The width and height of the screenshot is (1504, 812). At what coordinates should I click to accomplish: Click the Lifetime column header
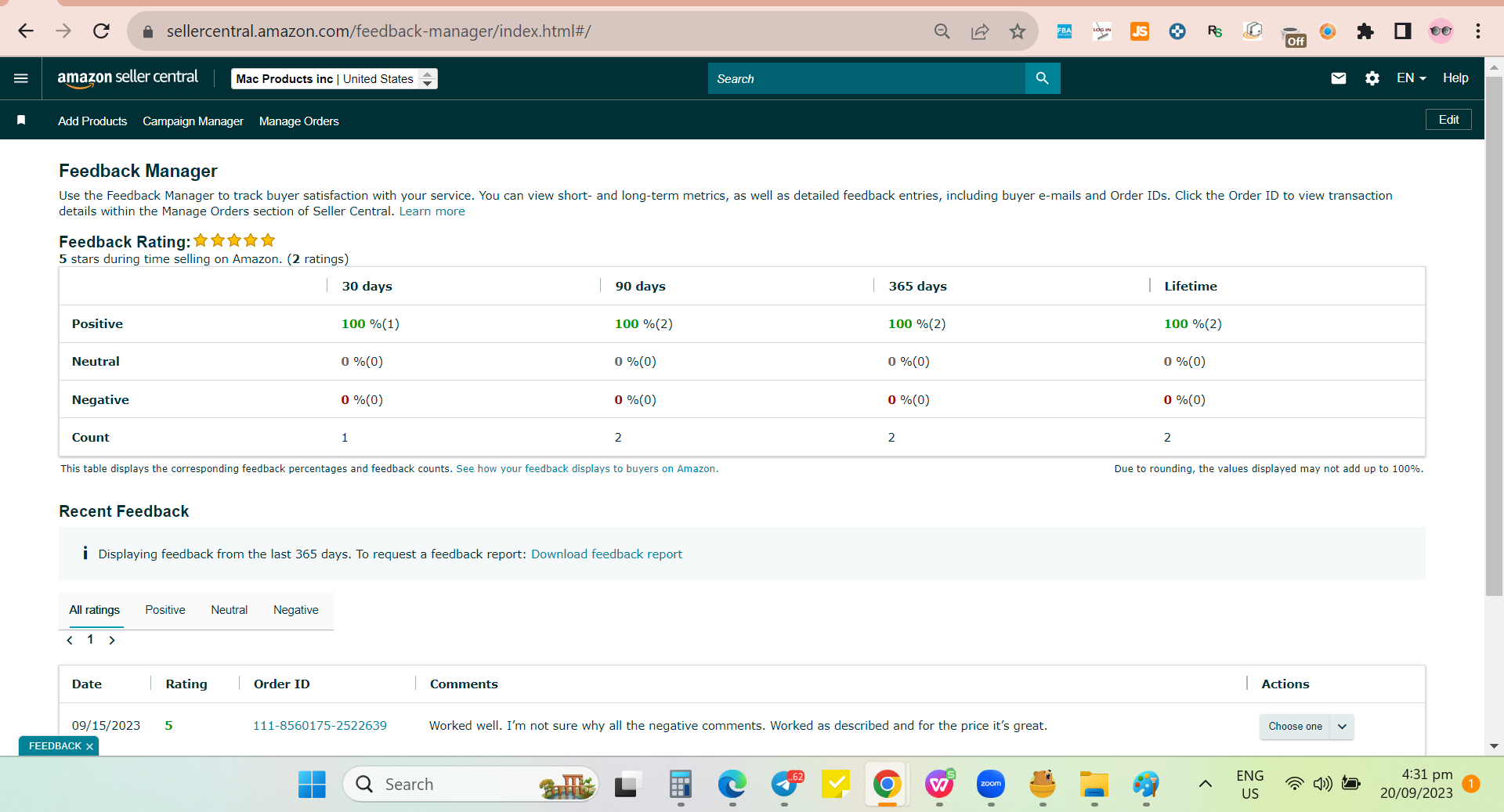pyautogui.click(x=1191, y=287)
